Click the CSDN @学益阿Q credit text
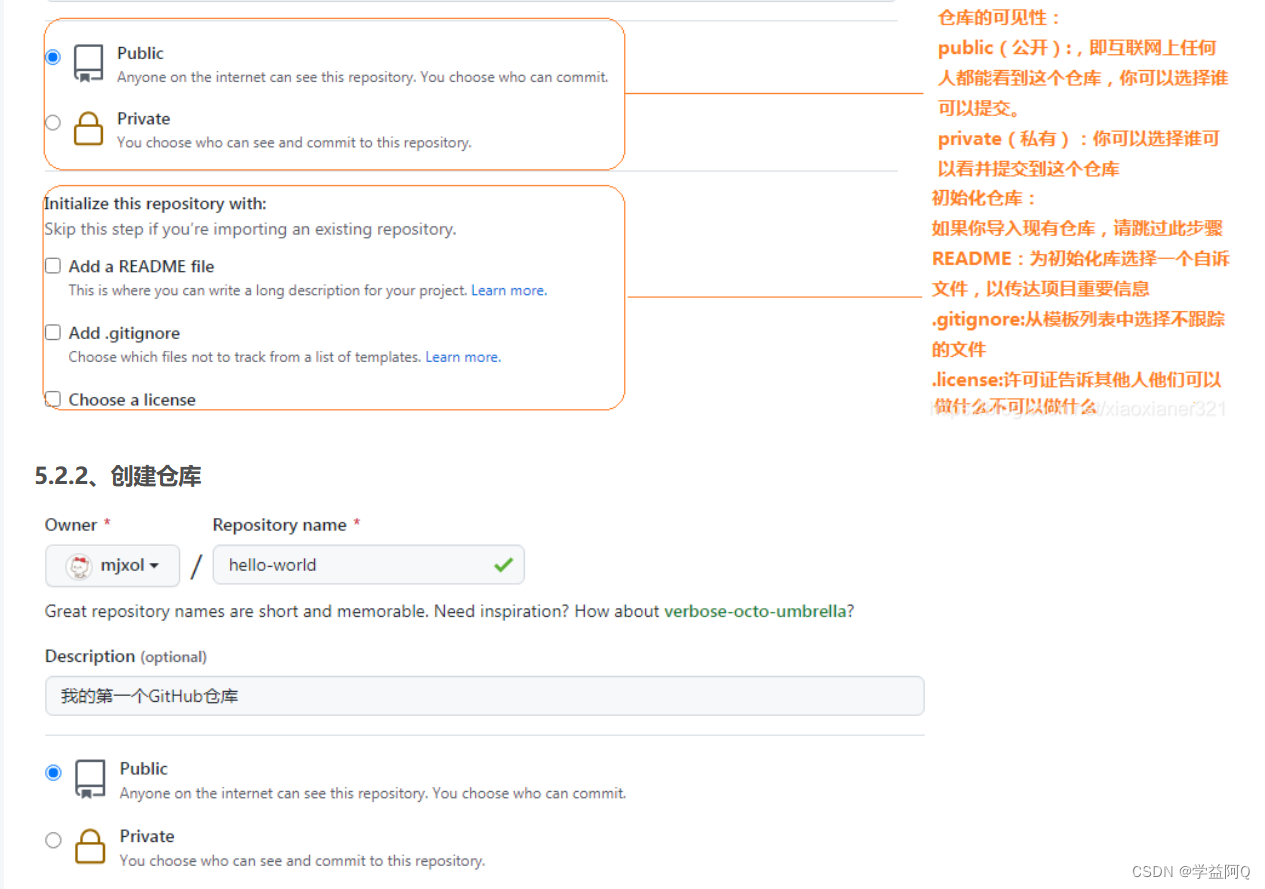 click(x=1193, y=871)
